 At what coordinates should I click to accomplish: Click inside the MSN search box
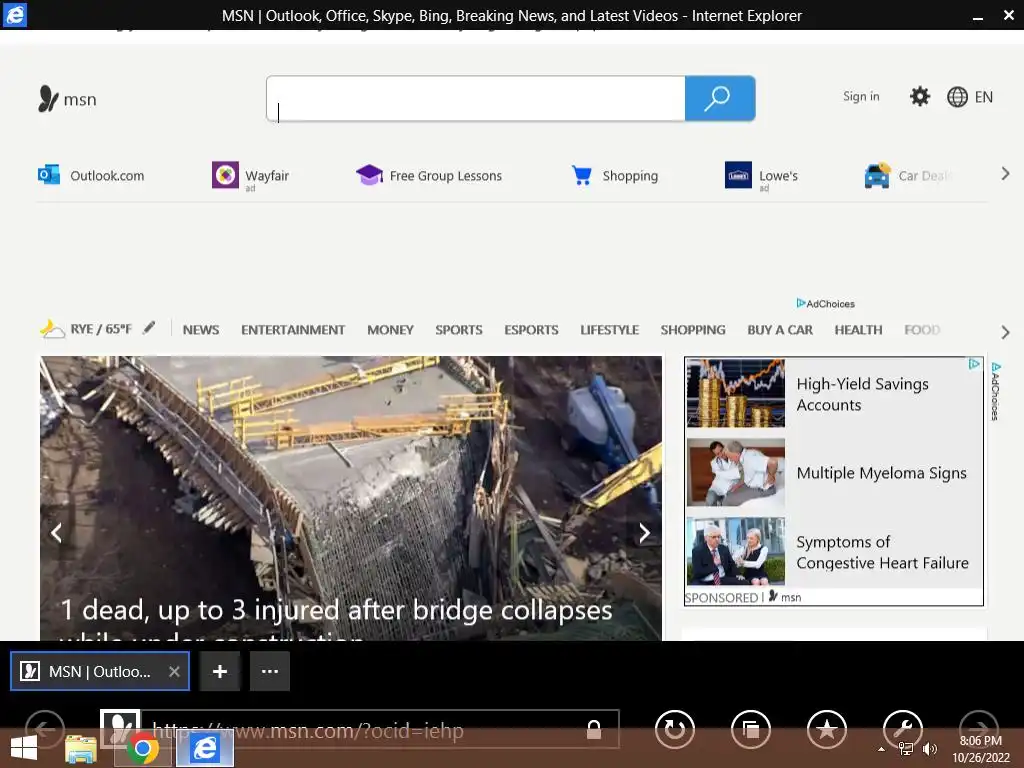pyautogui.click(x=475, y=99)
